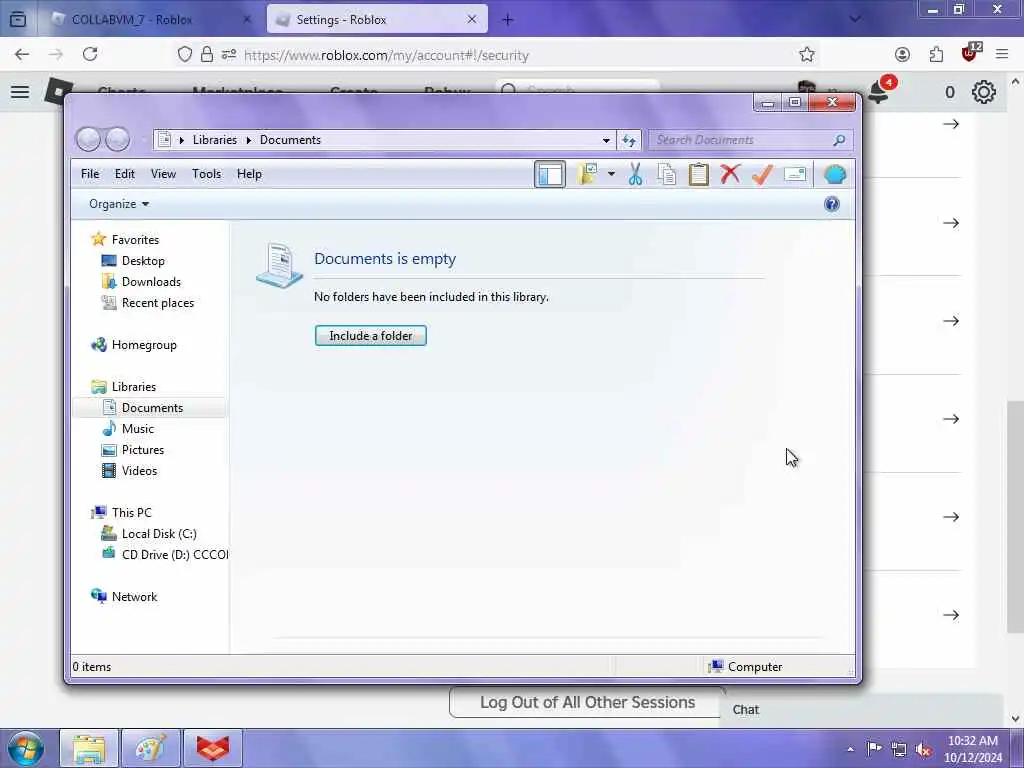This screenshot has width=1024, height=768.
Task: Open the browser extensions puzzle icon
Action: point(936,55)
